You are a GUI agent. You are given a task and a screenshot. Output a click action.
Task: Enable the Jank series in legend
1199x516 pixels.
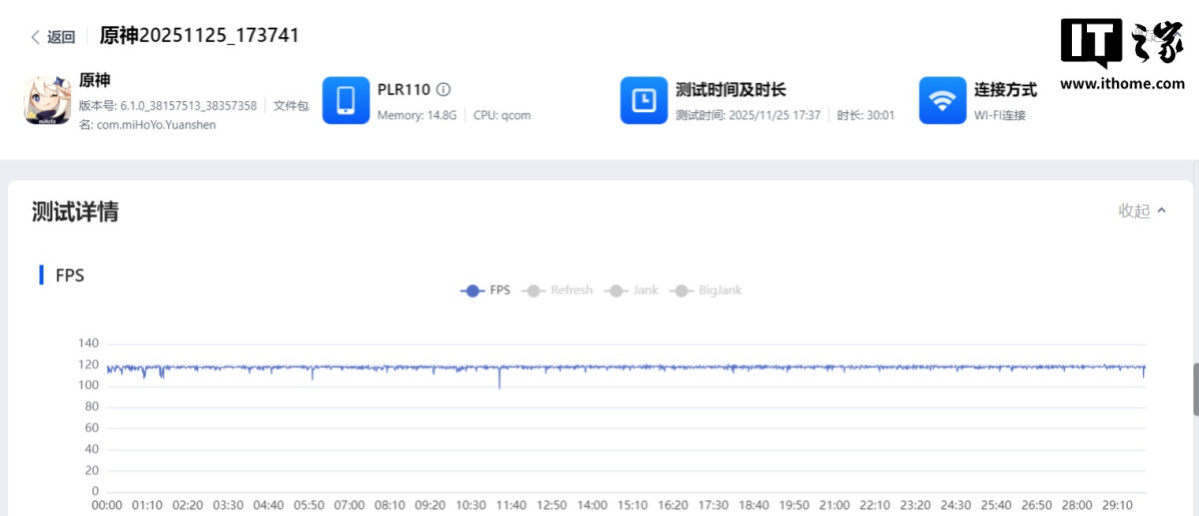tap(632, 290)
